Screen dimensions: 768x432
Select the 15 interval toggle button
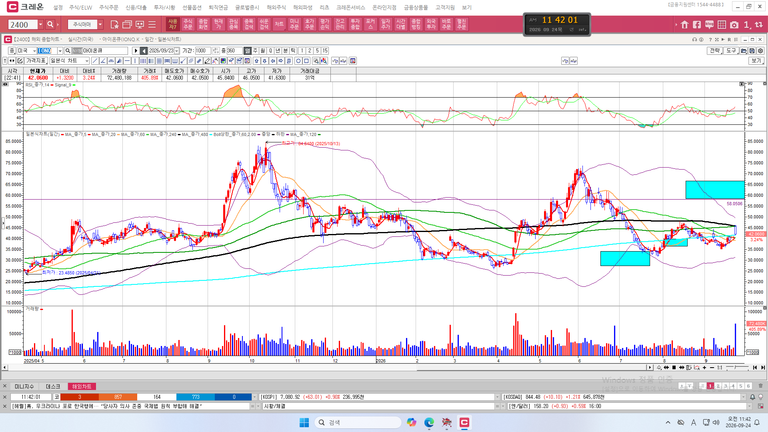[x=325, y=50]
